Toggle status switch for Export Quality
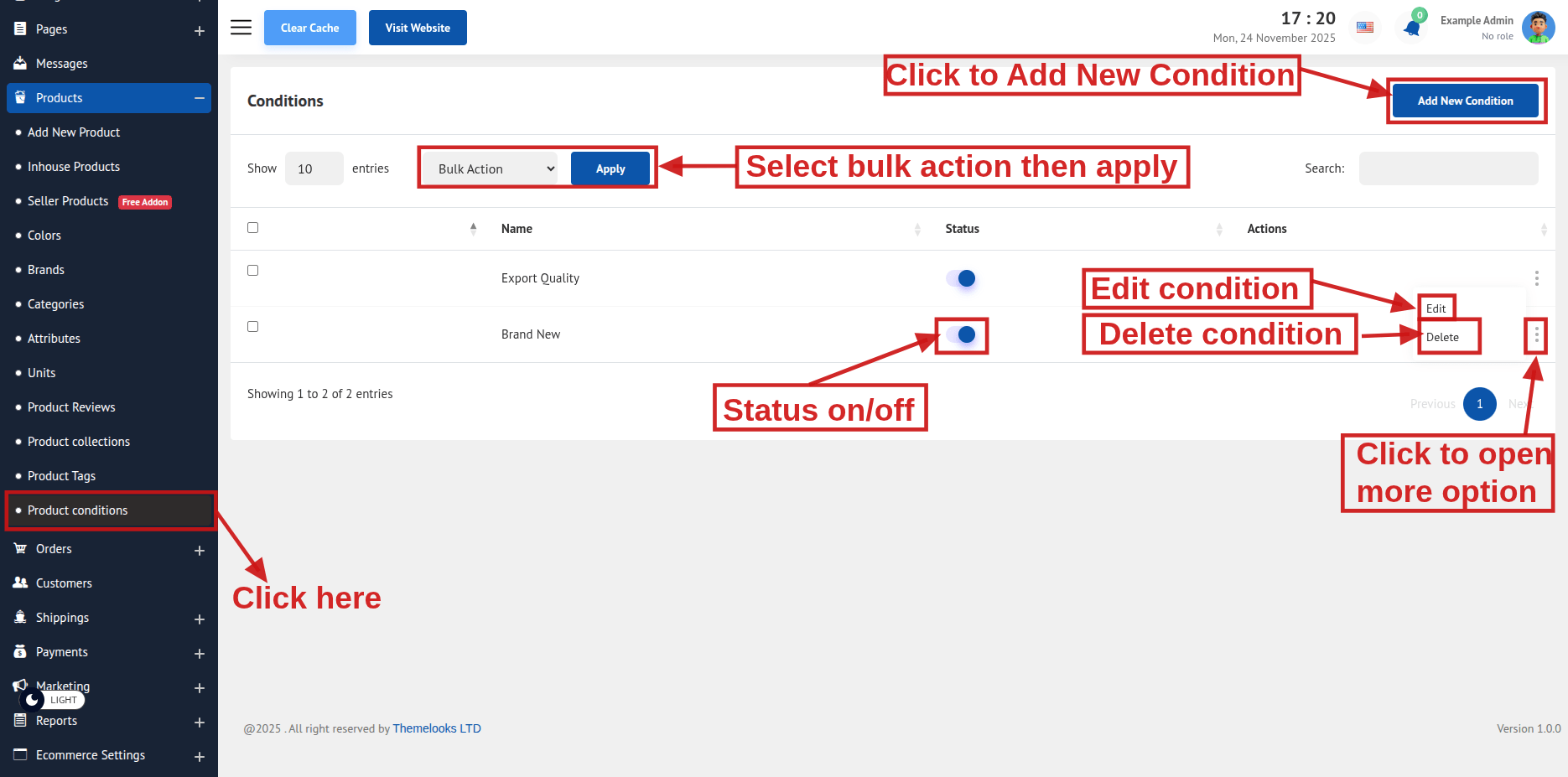The width and height of the screenshot is (1568, 777). 961,278
